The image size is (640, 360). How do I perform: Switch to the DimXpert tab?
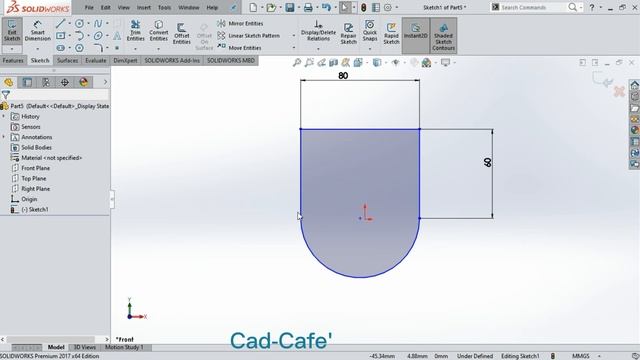pos(125,60)
